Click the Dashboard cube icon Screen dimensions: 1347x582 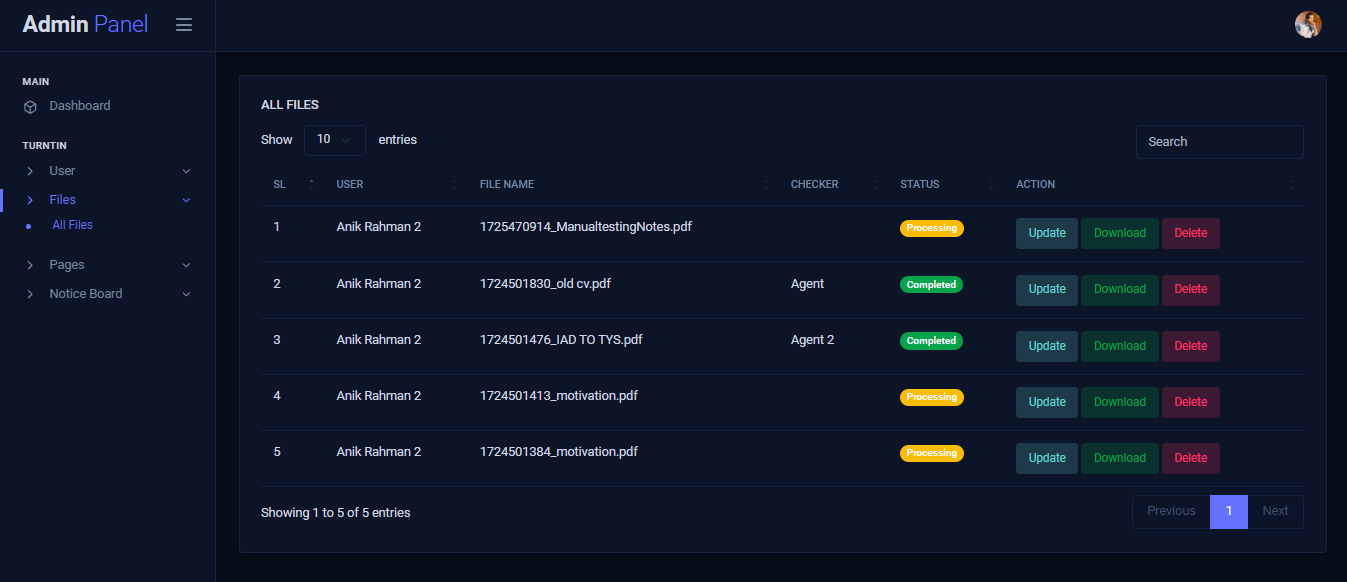pyautogui.click(x=30, y=106)
